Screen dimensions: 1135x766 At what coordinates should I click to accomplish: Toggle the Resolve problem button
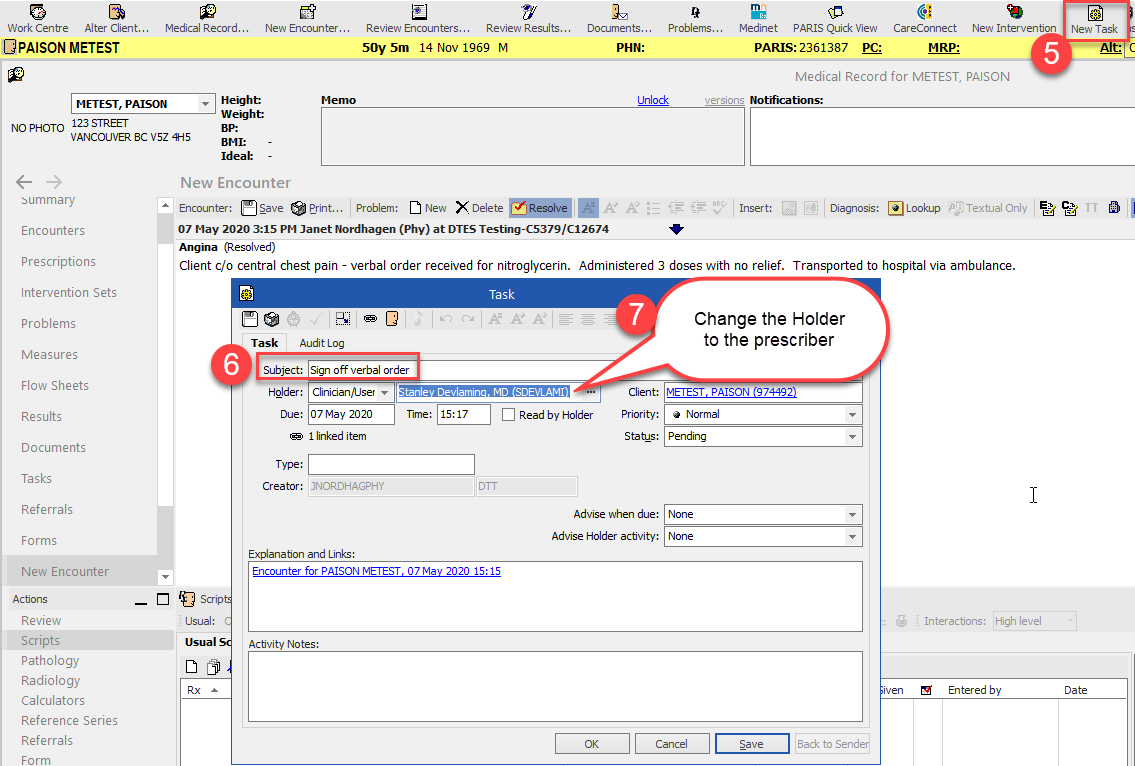tap(540, 208)
